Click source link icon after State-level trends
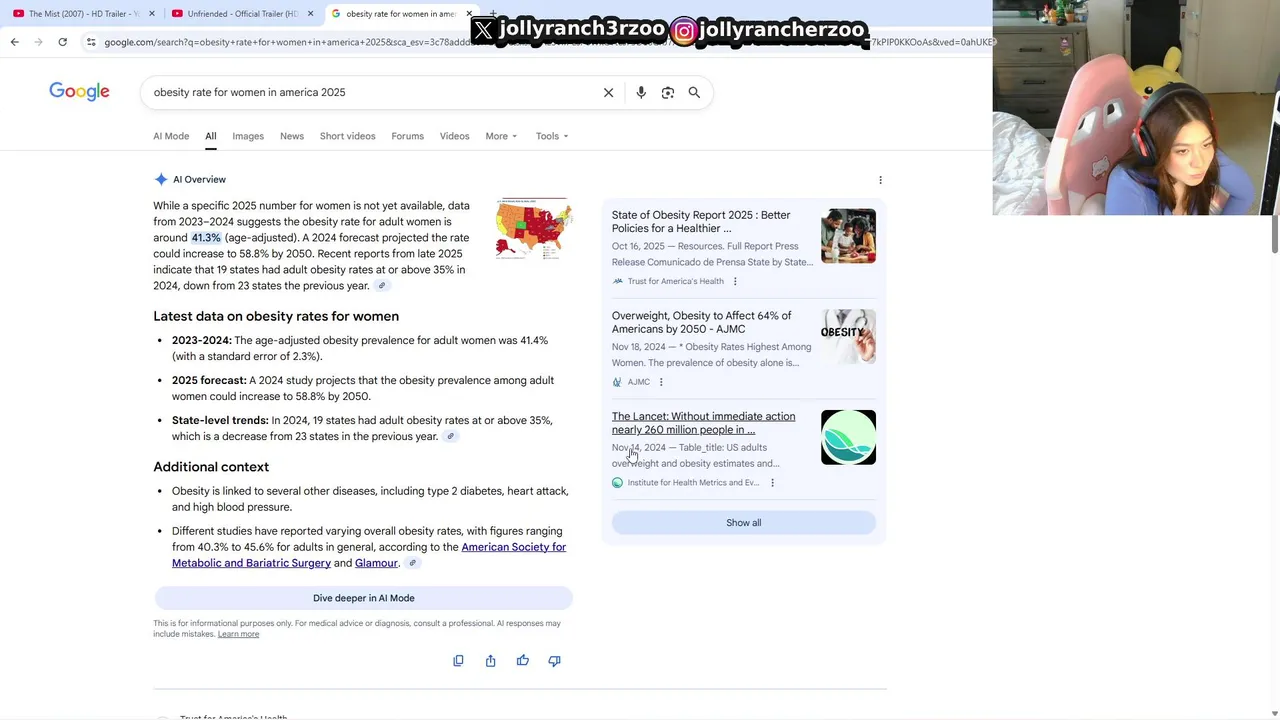This screenshot has width=1280, height=720. [x=450, y=436]
